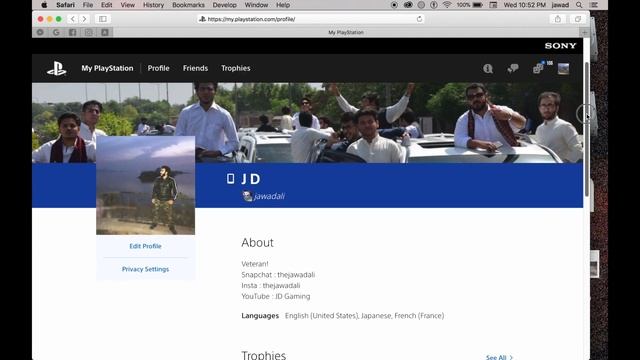Click the SONY logo
The width and height of the screenshot is (640, 360).
(560, 46)
